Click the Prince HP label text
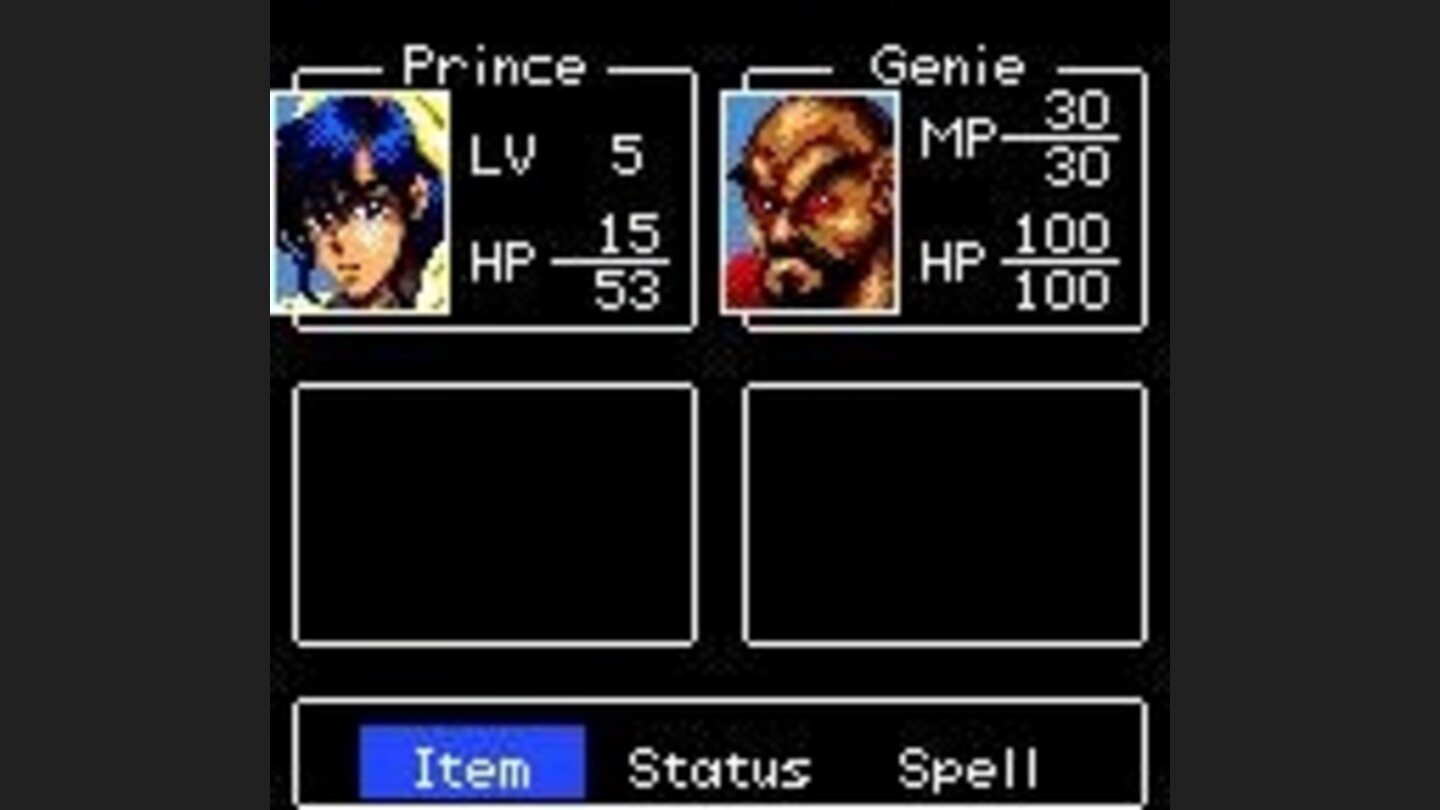Image resolution: width=1440 pixels, height=810 pixels. pos(503,262)
